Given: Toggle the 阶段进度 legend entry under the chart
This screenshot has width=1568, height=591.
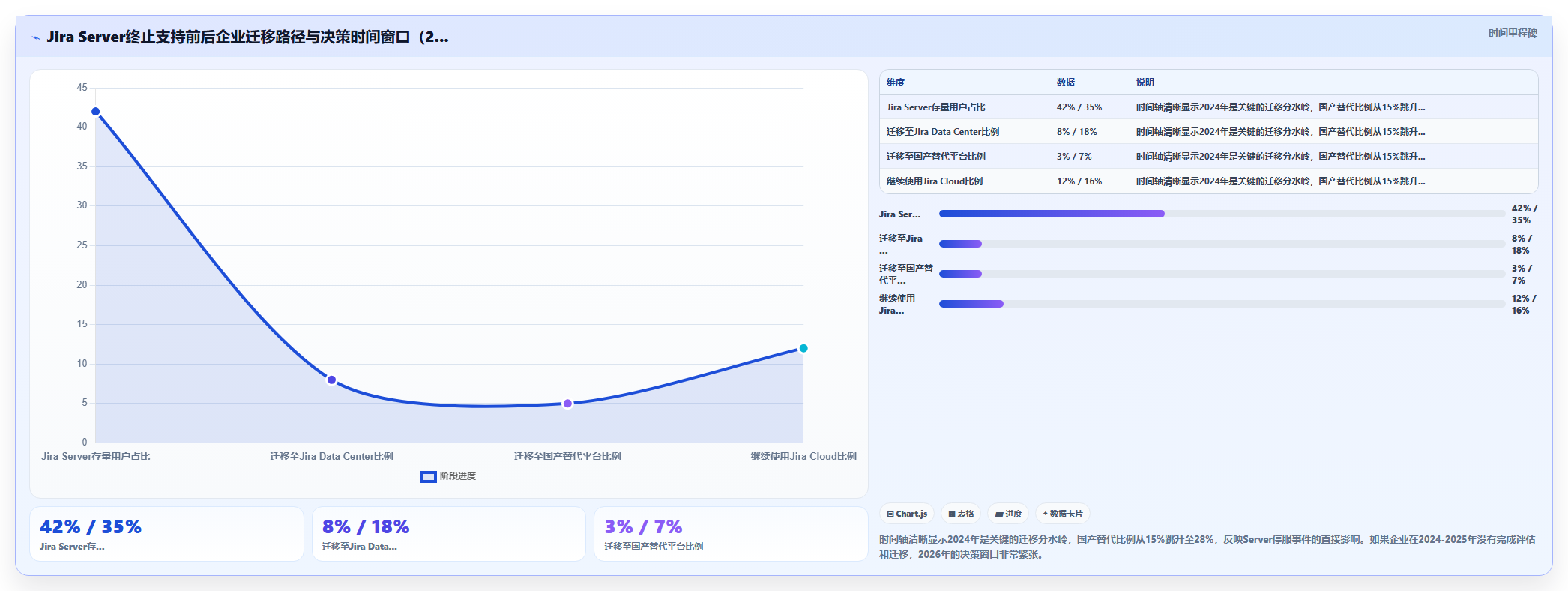Looking at the screenshot, I should click(x=448, y=476).
